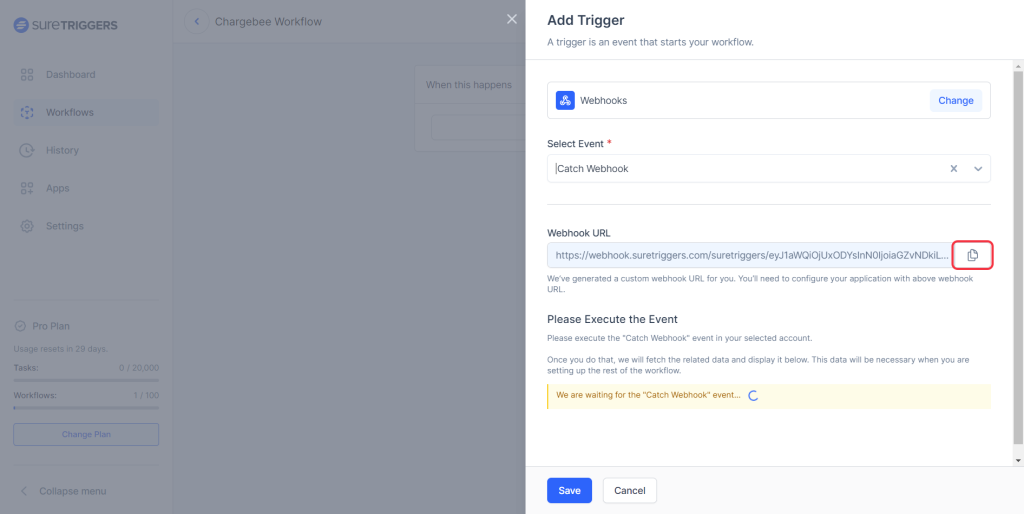
Task: Open Dashboard in the sidebar
Action: point(86,74)
